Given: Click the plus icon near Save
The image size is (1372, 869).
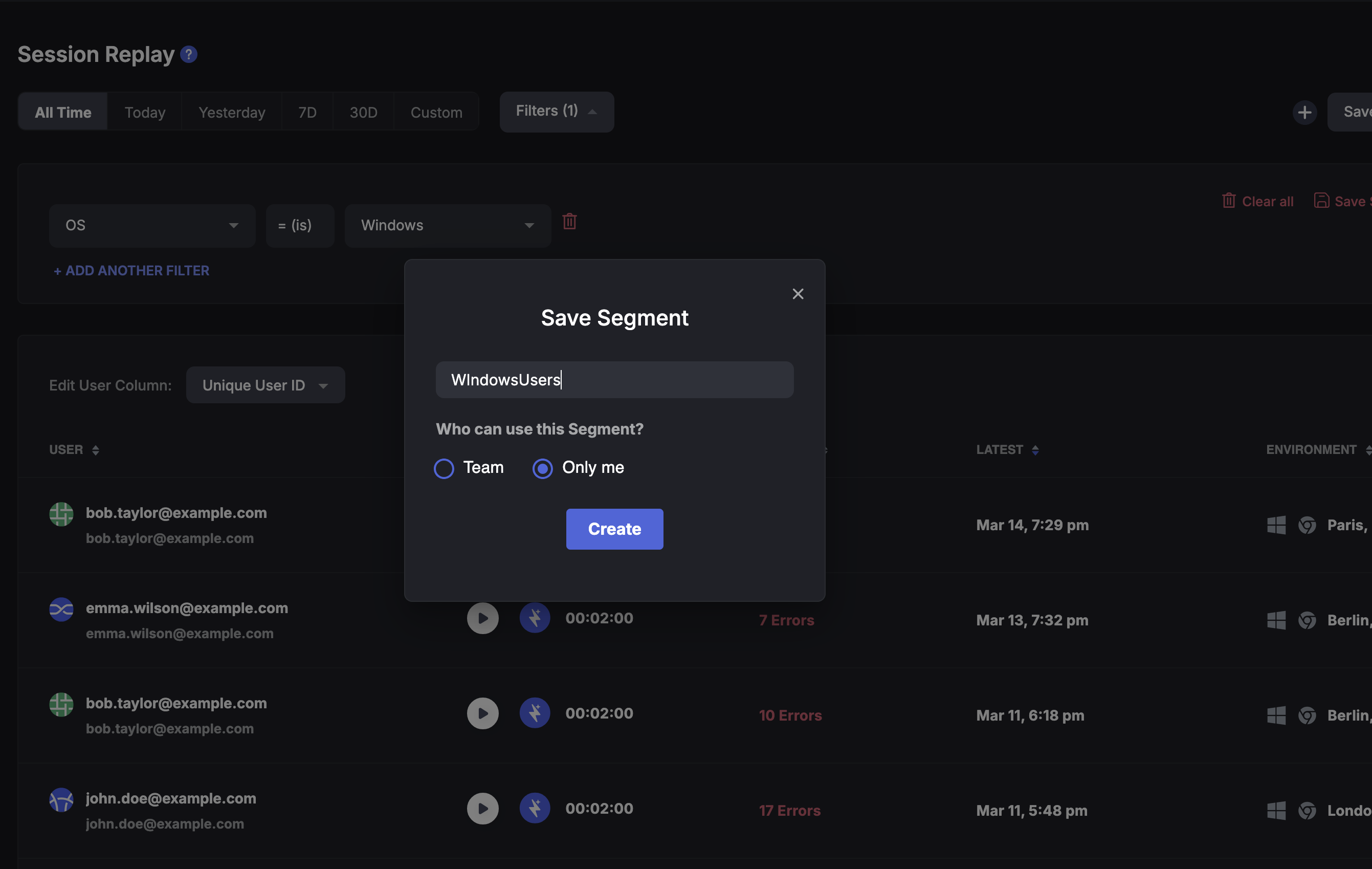Looking at the screenshot, I should coord(1304,112).
